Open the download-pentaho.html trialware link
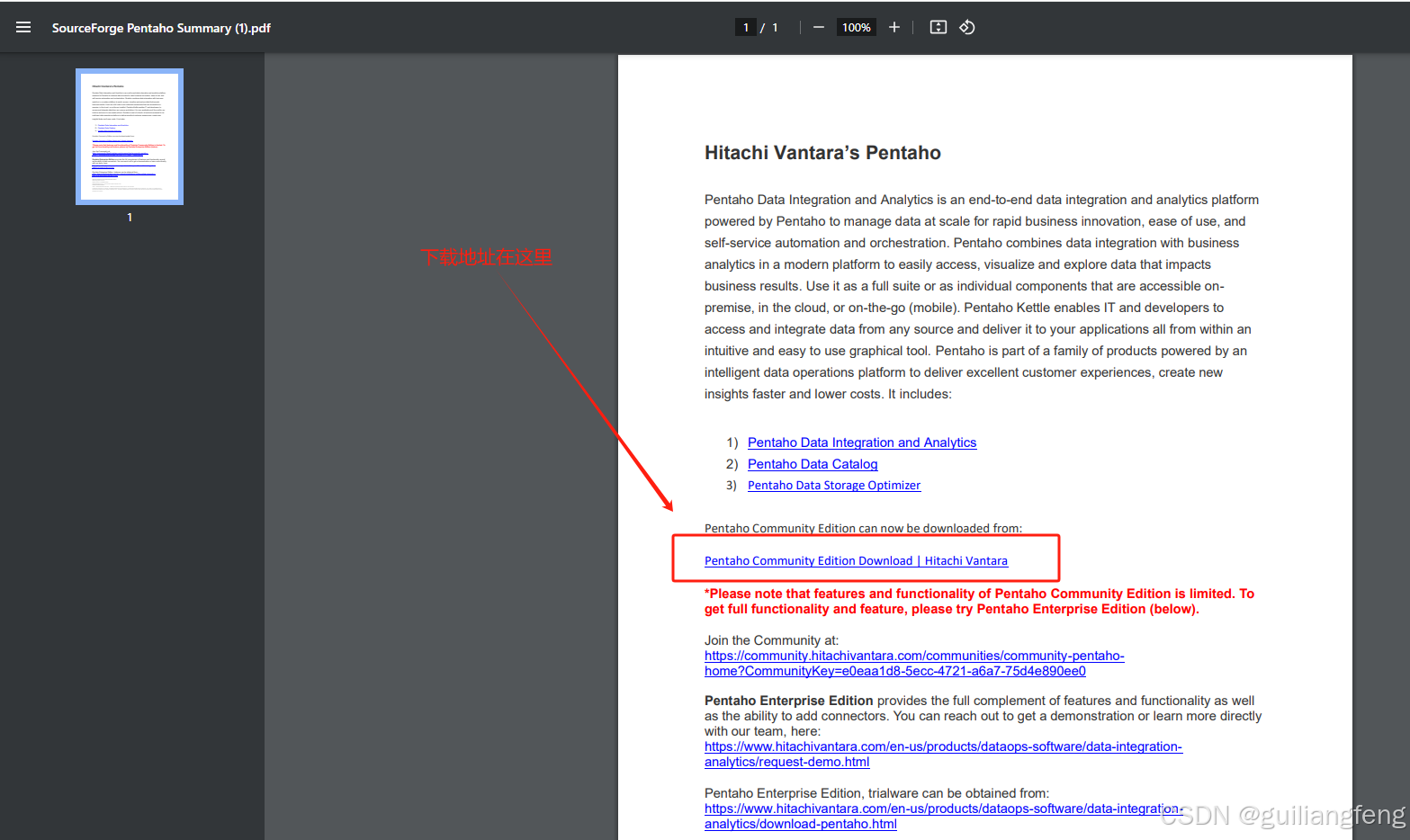The height and width of the screenshot is (840, 1410). 943,817
